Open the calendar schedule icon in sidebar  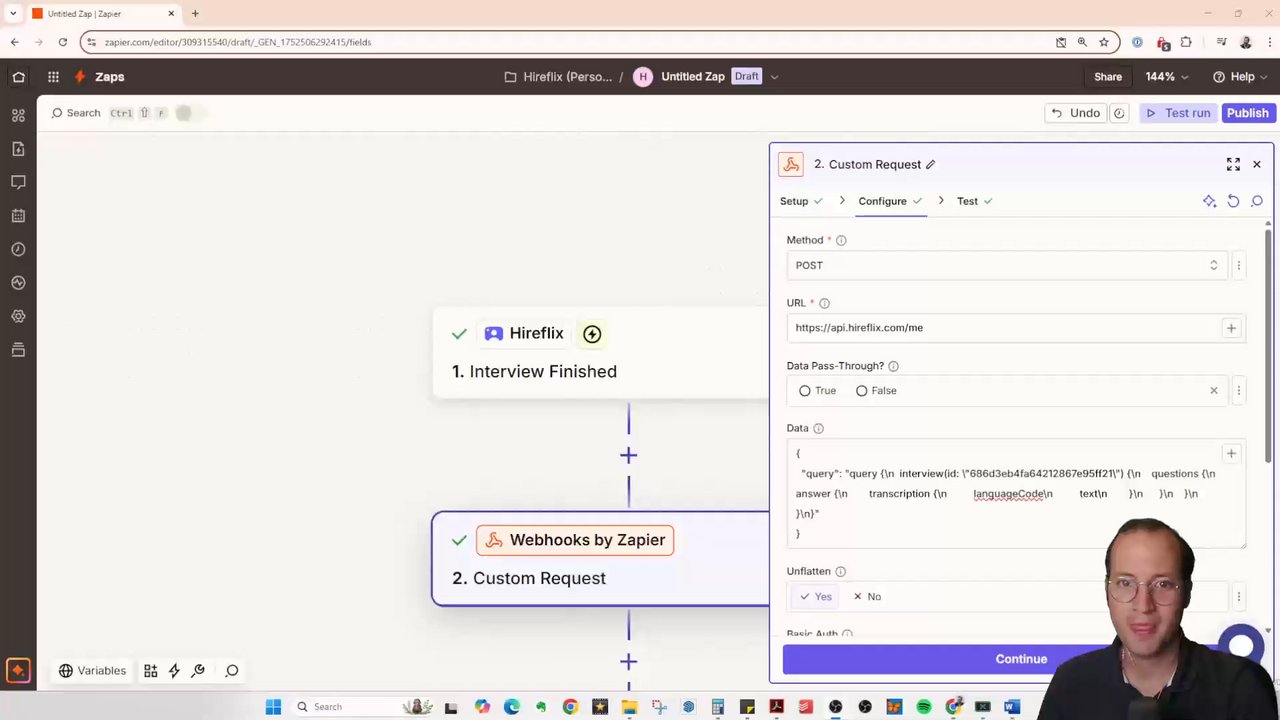[18, 216]
